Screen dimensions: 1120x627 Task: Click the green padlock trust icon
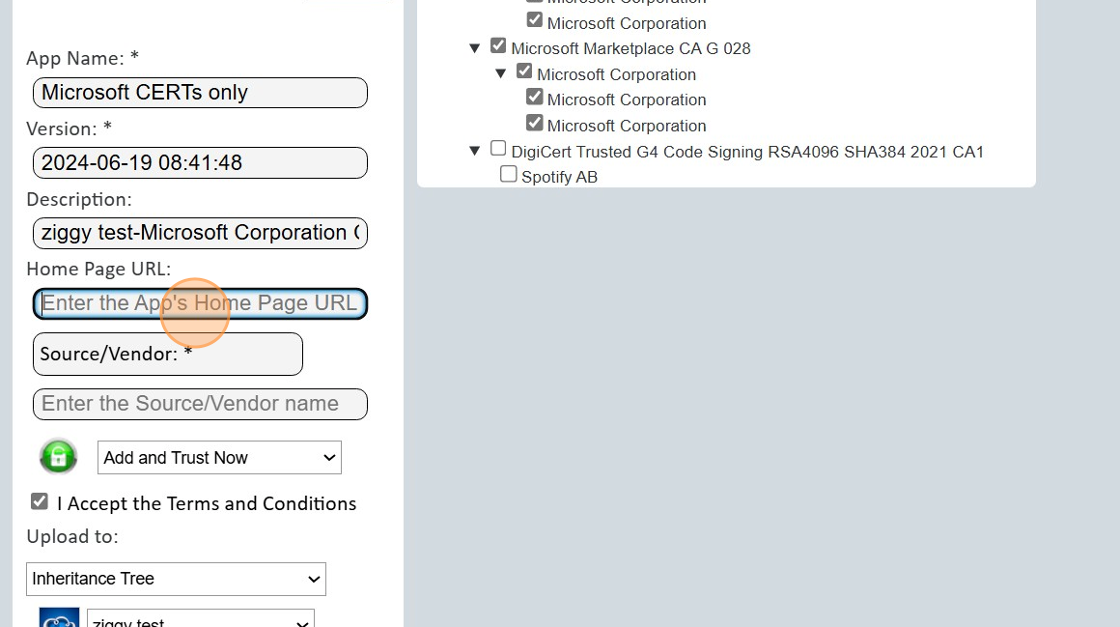pyautogui.click(x=58, y=457)
